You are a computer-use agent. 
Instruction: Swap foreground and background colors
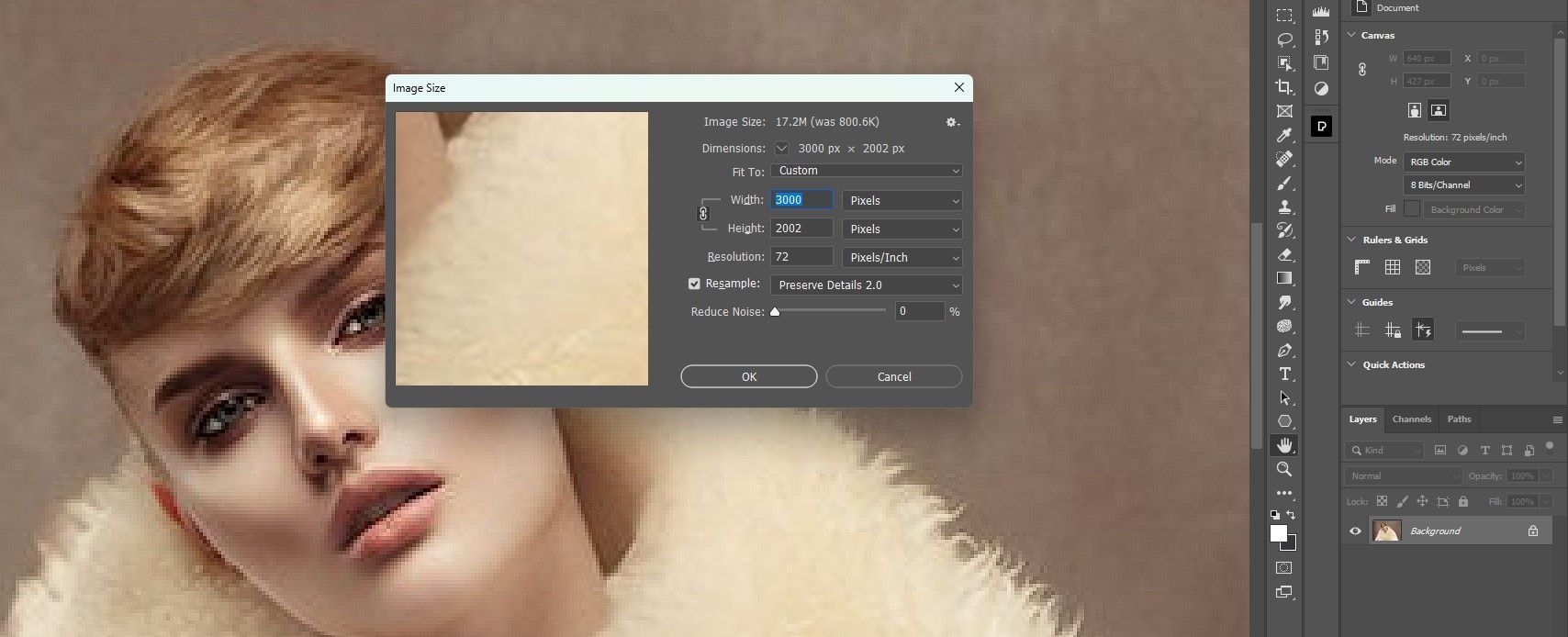pyautogui.click(x=1292, y=515)
